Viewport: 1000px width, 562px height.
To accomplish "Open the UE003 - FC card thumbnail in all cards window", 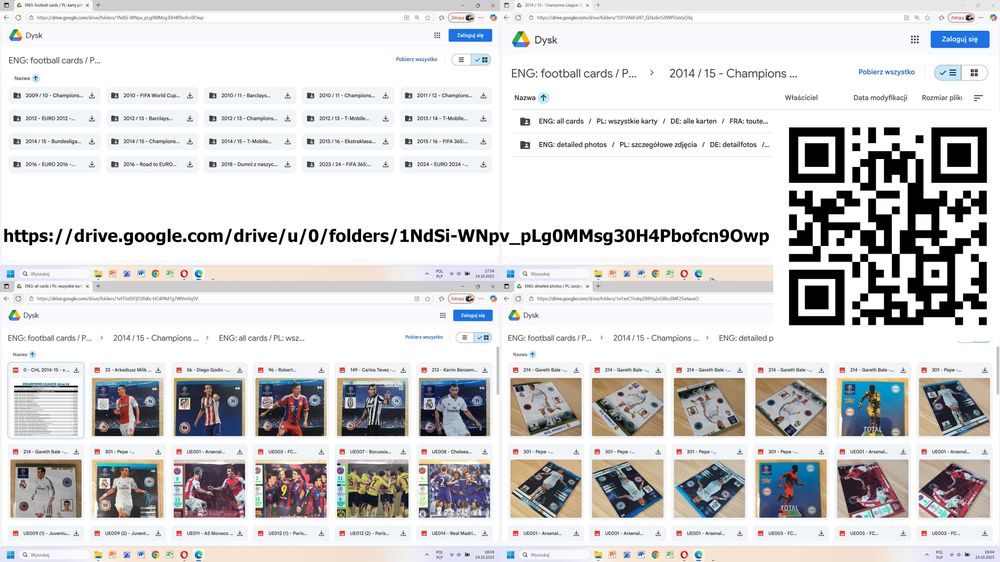I will (291, 489).
